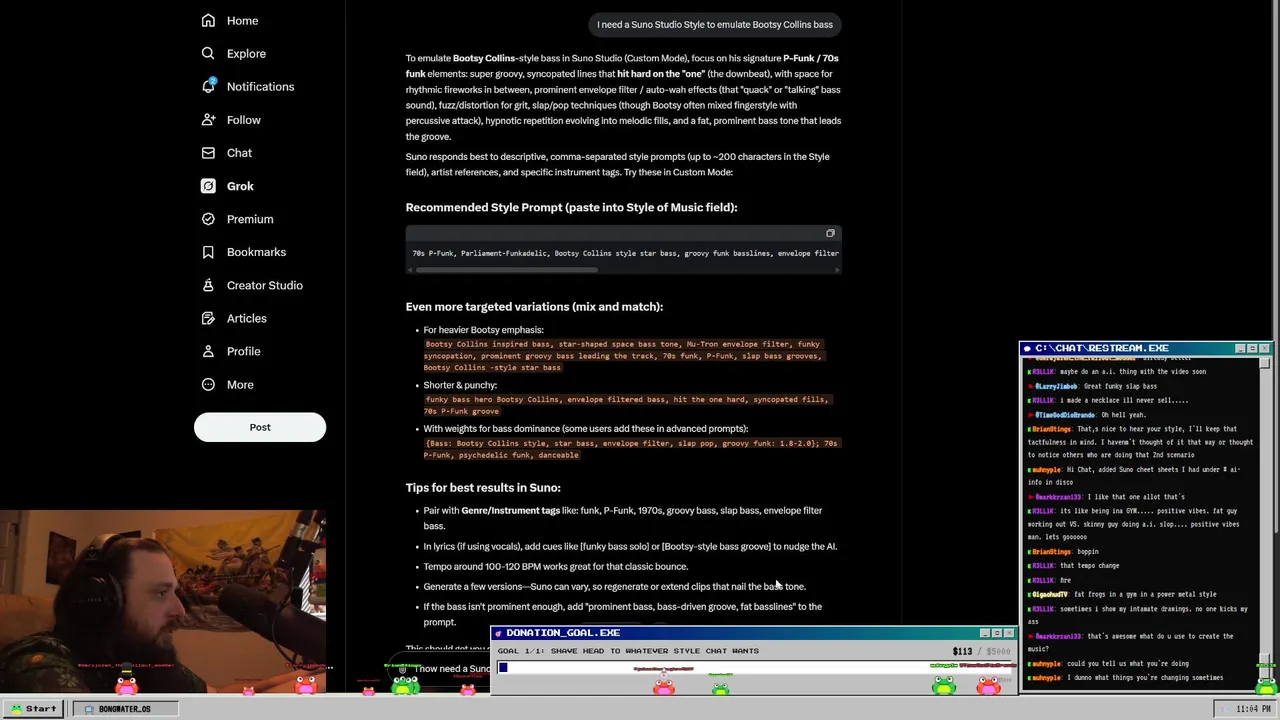This screenshot has width=1280, height=720.
Task: Click the 'Tempo around 100-120 BPM' tip
Action: point(555,566)
